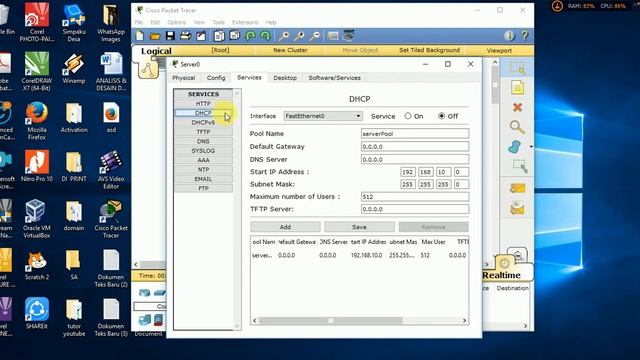The width and height of the screenshot is (640, 360).
Task: Choose the Inspect magnifier tool
Action: (x=517, y=127)
